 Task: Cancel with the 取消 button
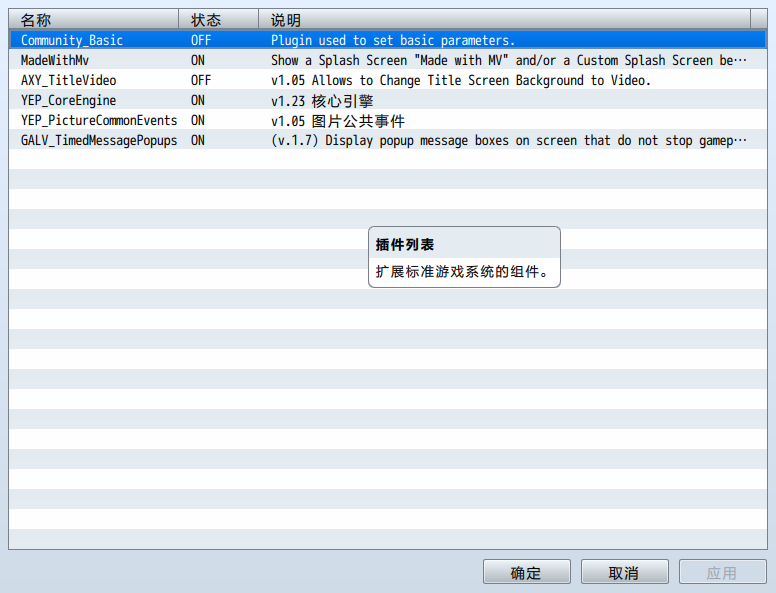(625, 572)
